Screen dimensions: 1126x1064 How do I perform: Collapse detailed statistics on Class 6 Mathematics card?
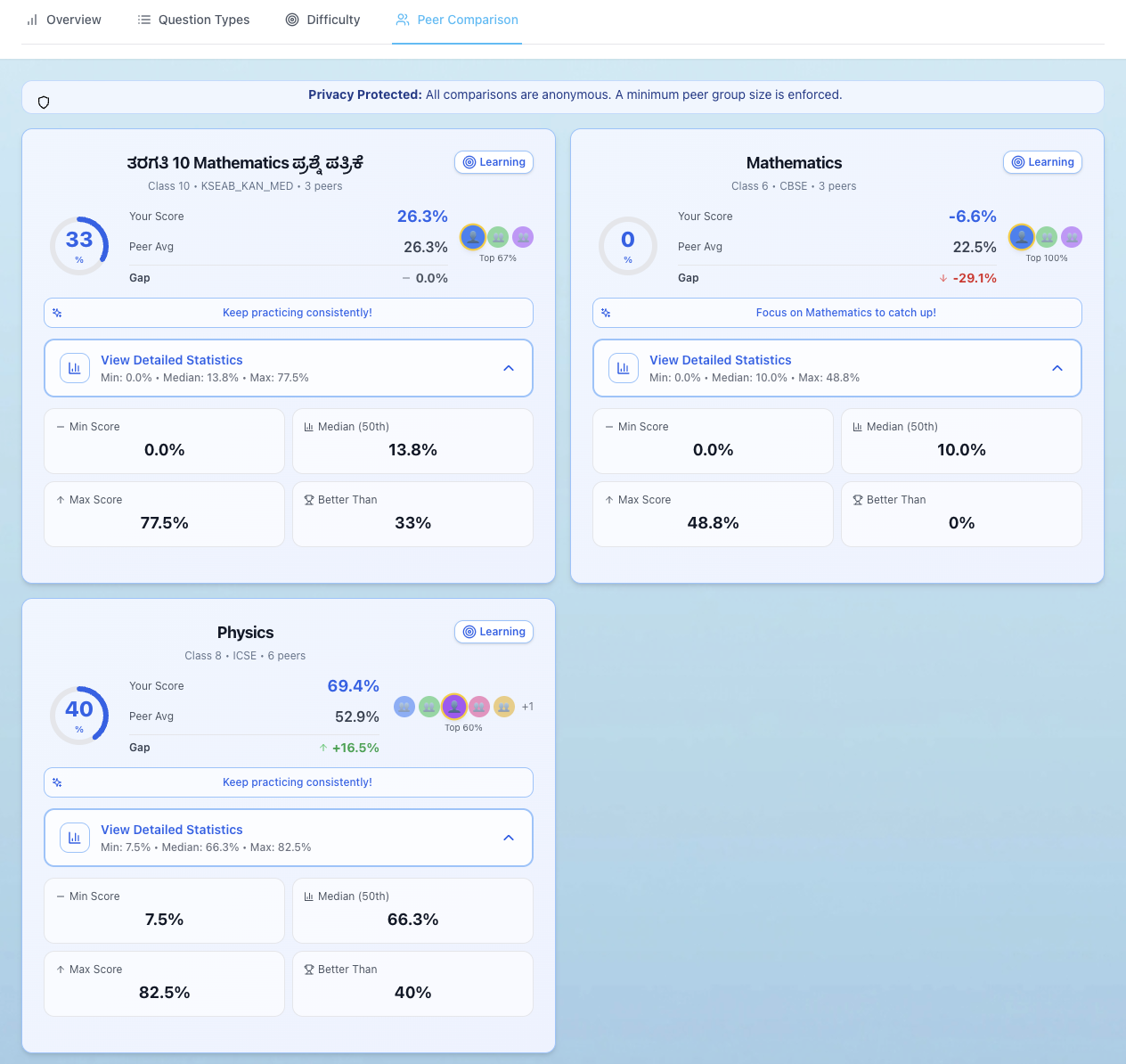click(x=837, y=368)
